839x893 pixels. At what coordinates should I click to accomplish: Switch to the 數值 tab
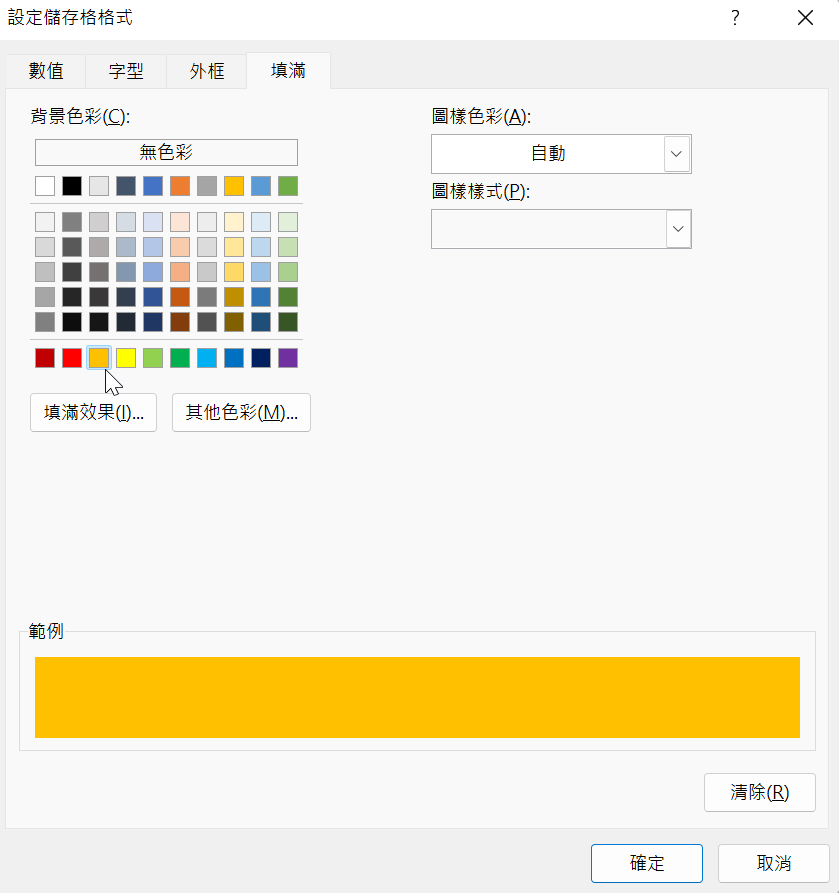[x=46, y=71]
